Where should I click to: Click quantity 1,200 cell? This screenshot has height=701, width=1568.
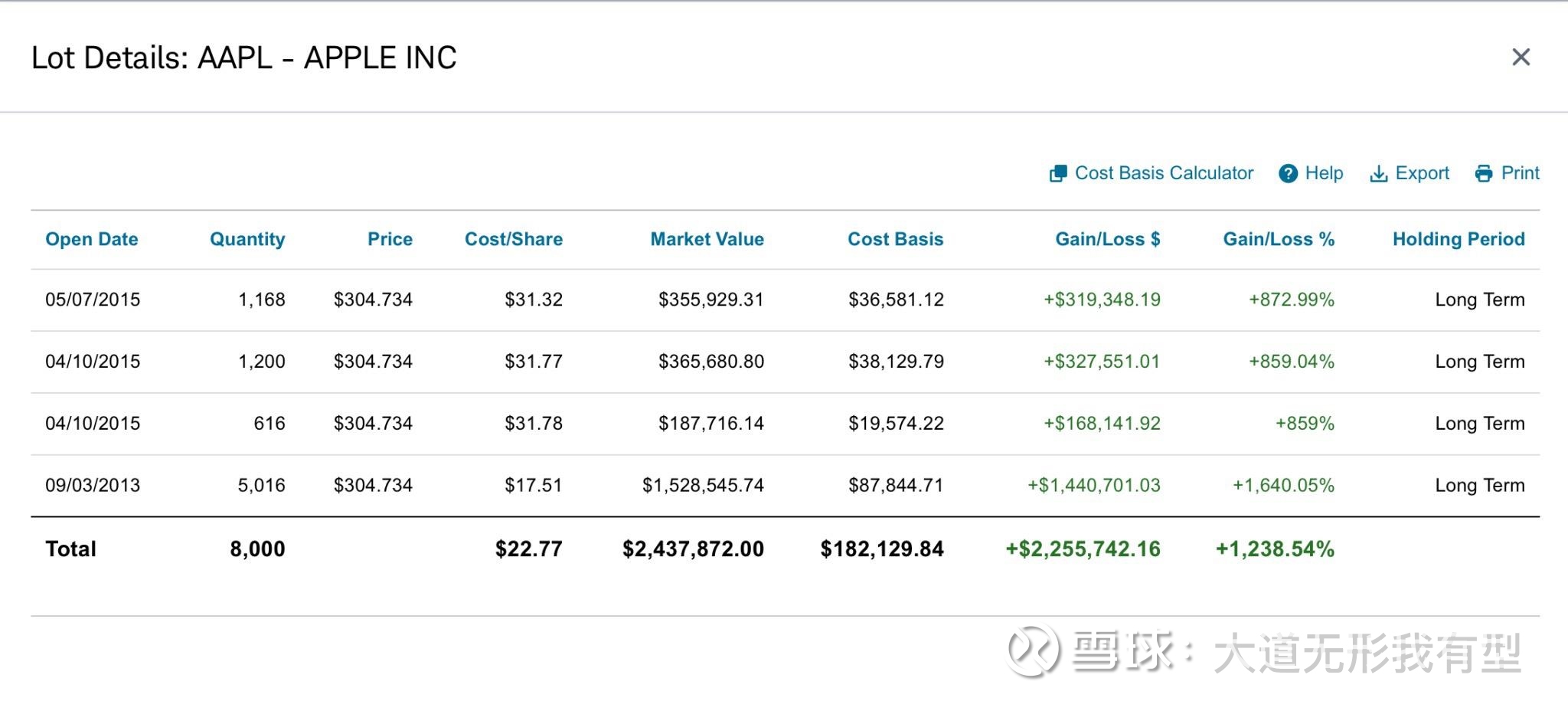click(x=262, y=362)
